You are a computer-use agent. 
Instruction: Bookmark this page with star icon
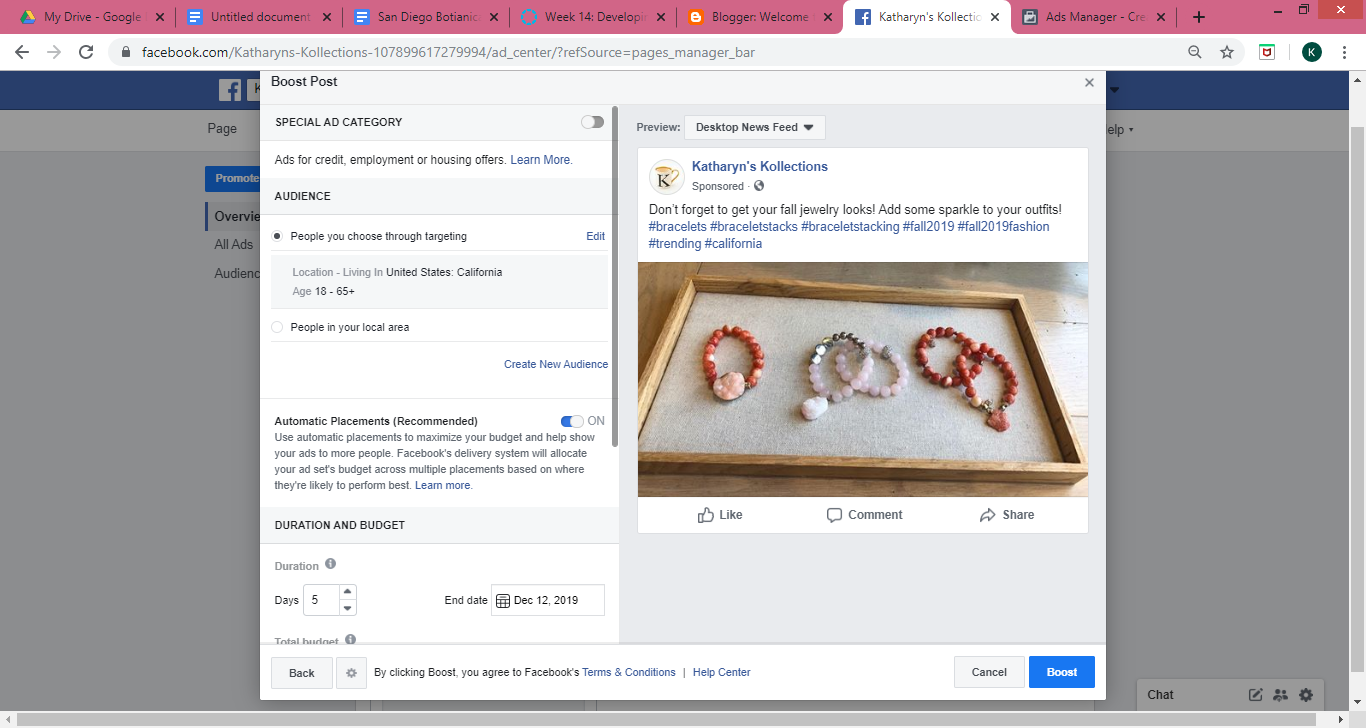[1227, 52]
